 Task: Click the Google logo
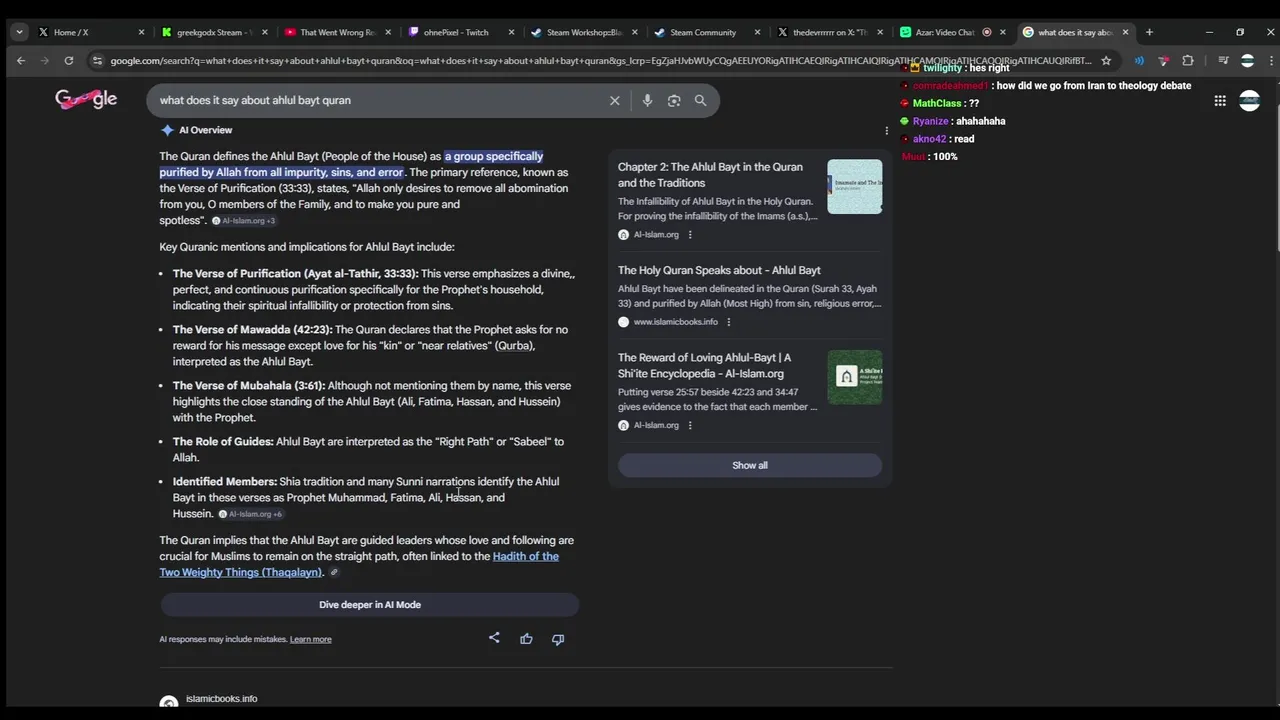(86, 99)
